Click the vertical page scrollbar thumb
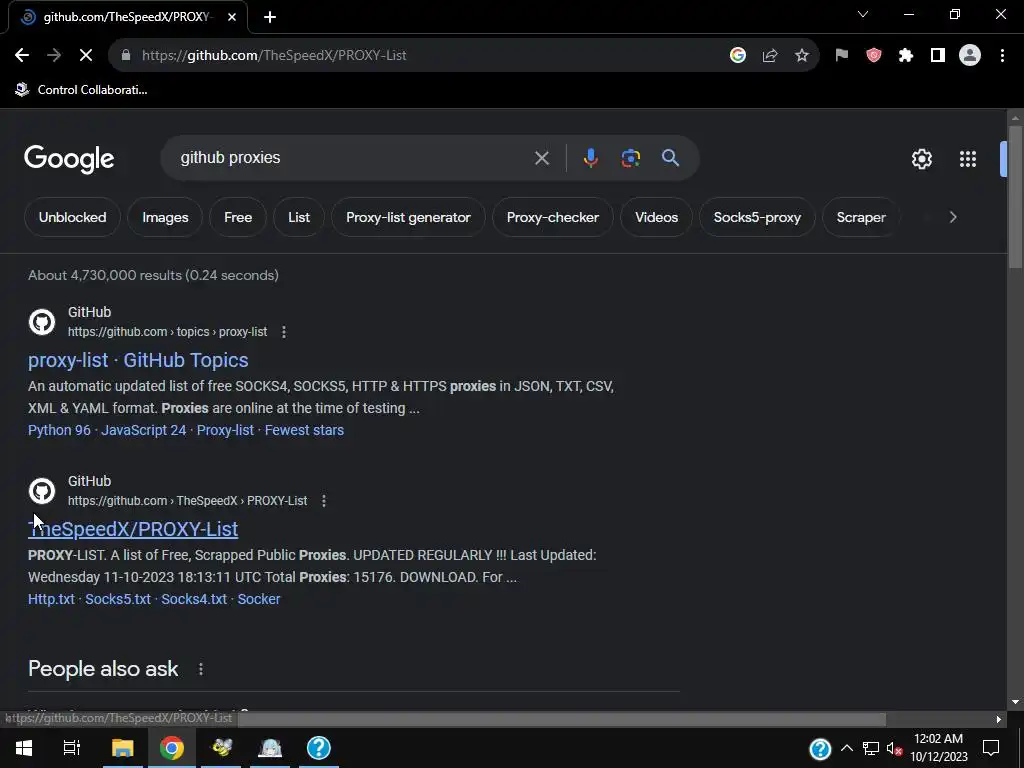The height and width of the screenshot is (768, 1024). (x=1015, y=196)
